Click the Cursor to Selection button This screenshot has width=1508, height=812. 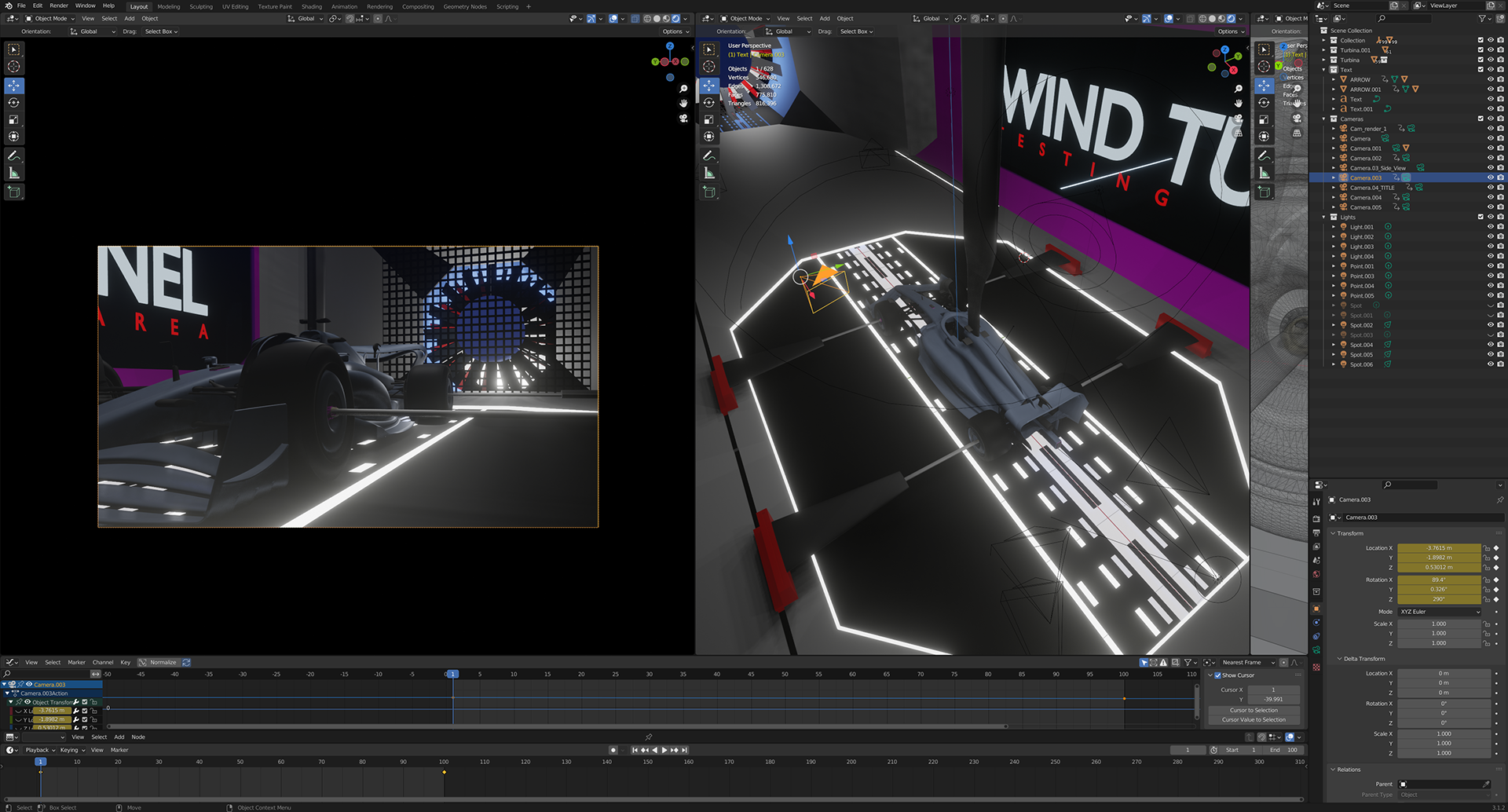(1254, 710)
